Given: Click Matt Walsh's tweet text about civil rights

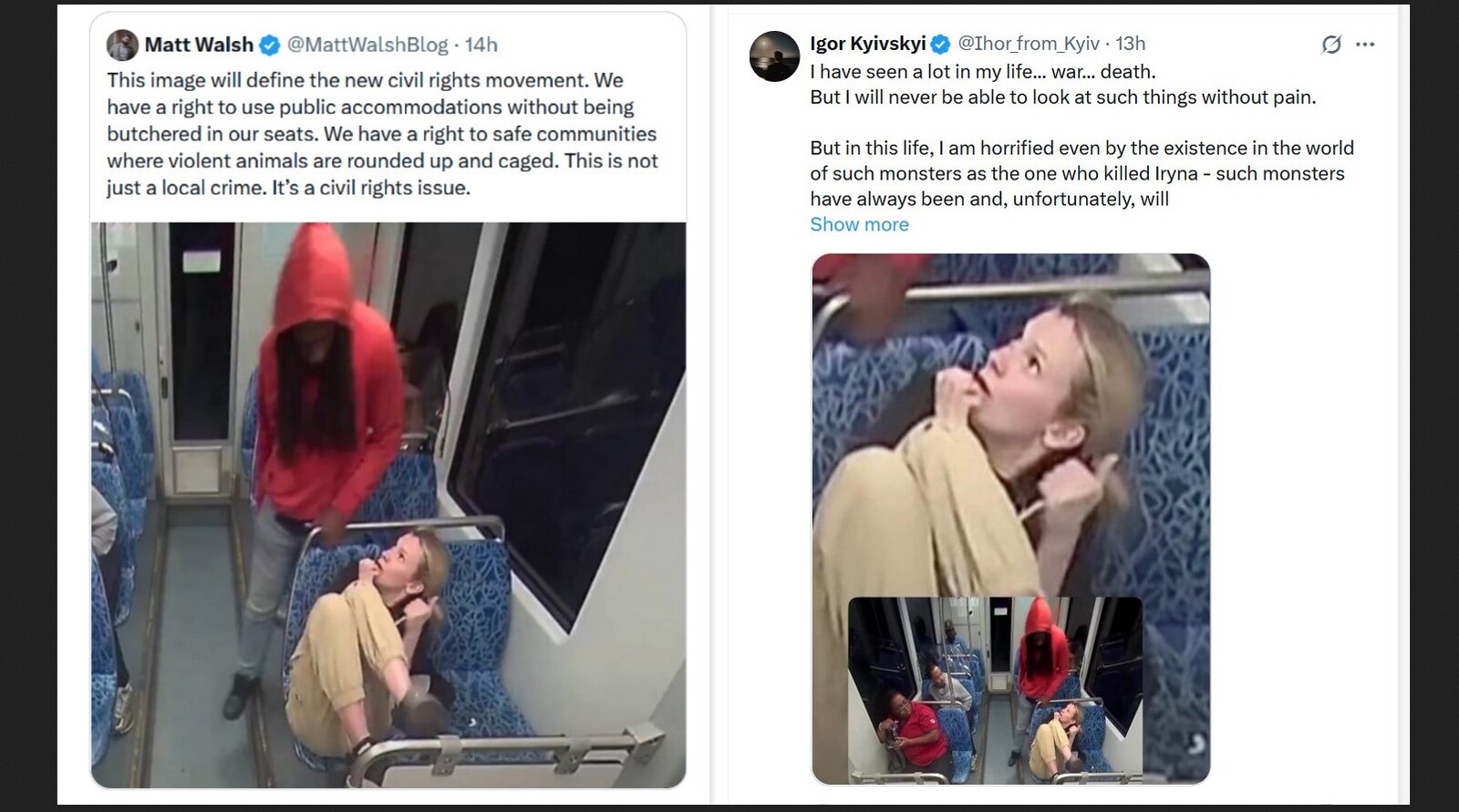Looking at the screenshot, I should 382,134.
